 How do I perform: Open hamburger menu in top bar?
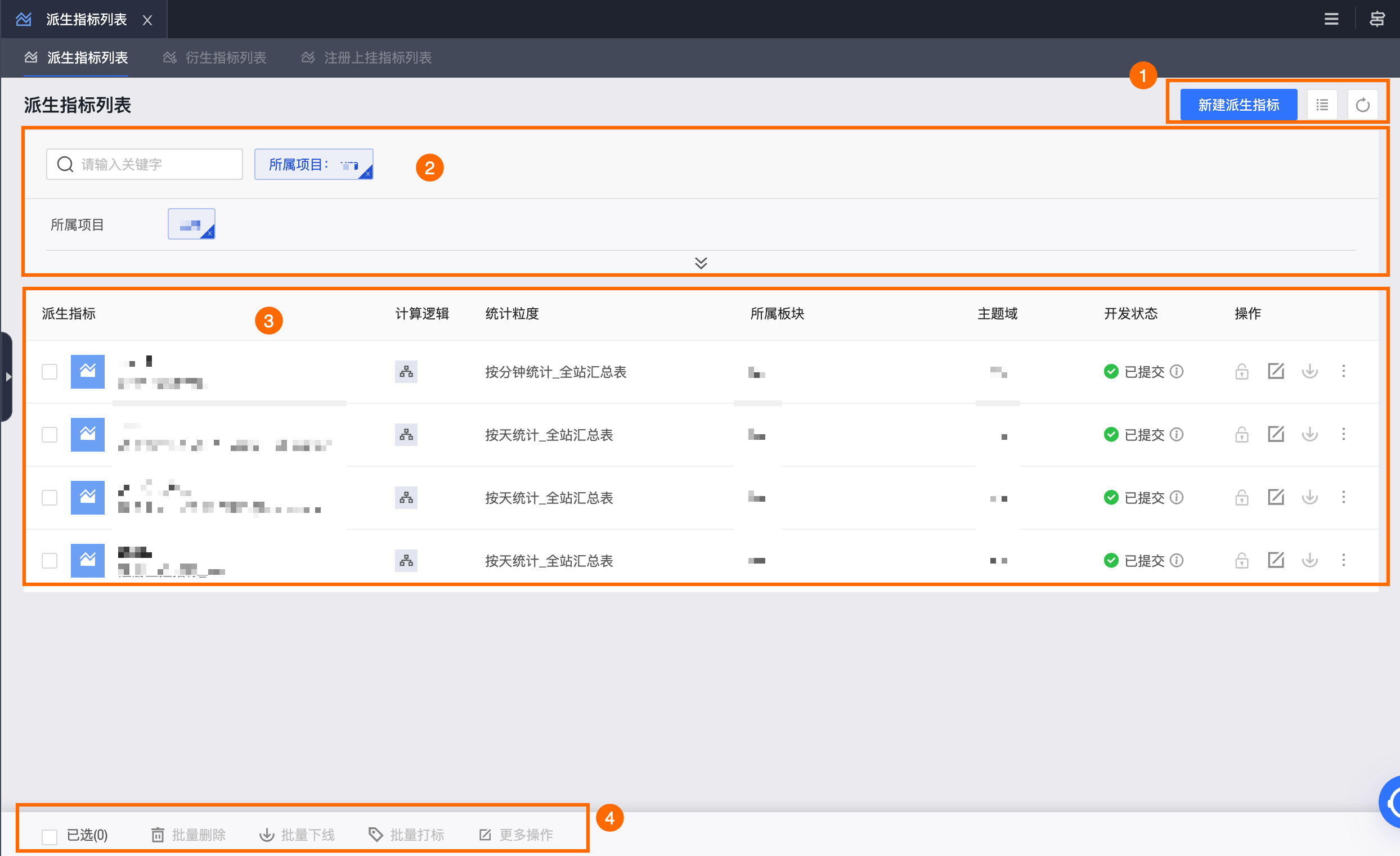tap(1331, 19)
